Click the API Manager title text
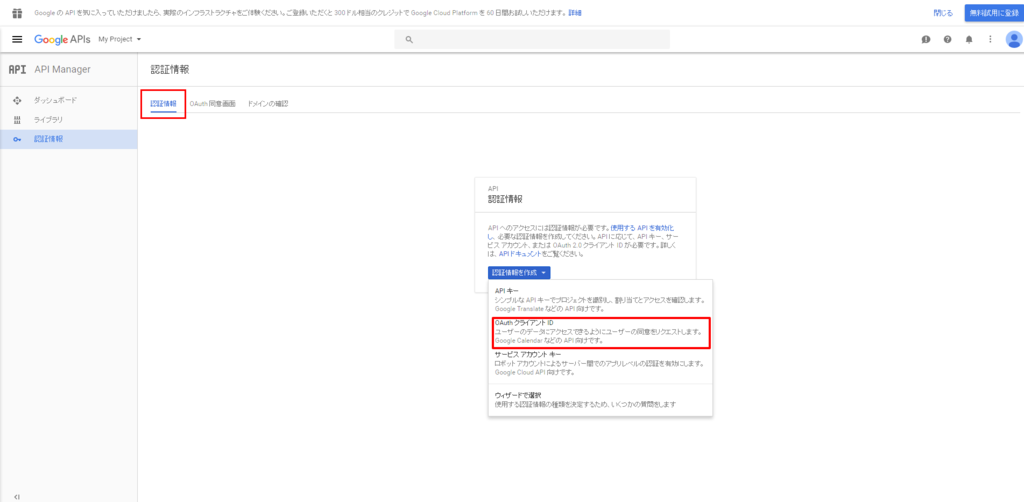The width and height of the screenshot is (1024, 502). click(x=62, y=69)
